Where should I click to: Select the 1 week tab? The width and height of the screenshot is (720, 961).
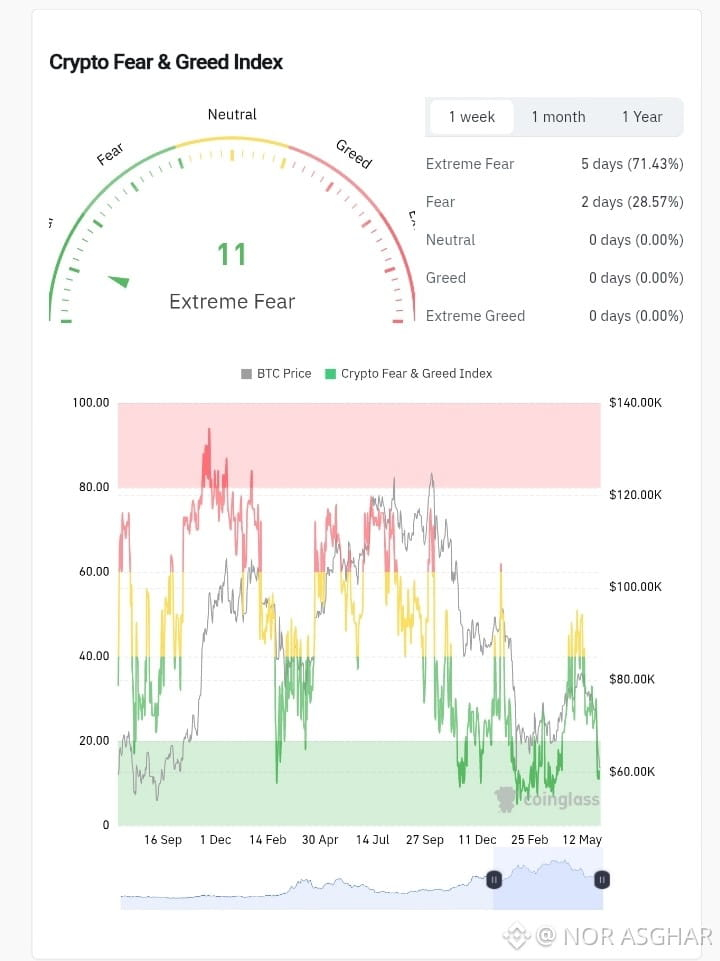click(x=472, y=117)
